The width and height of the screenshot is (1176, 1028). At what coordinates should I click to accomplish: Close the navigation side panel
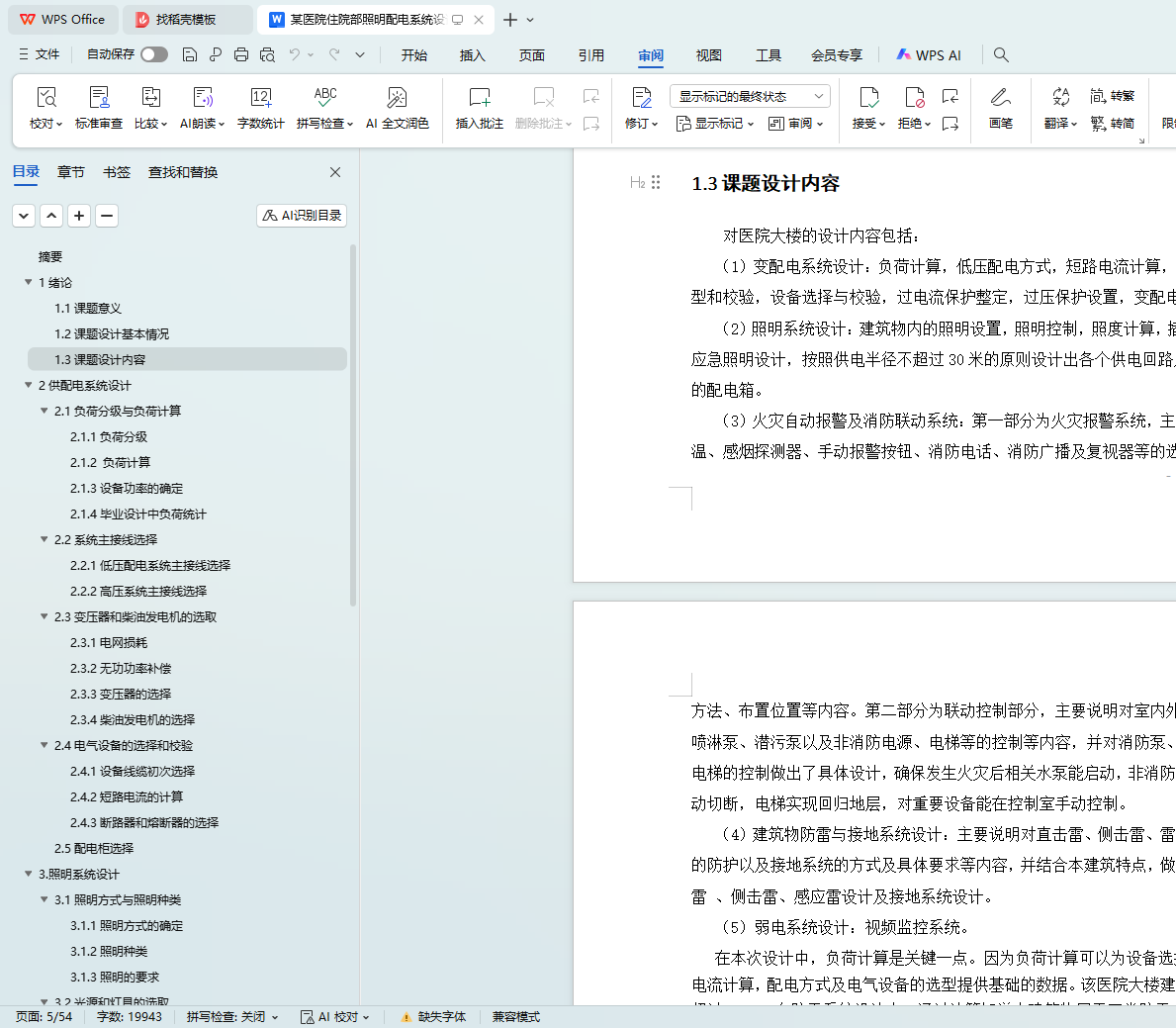tap(335, 172)
